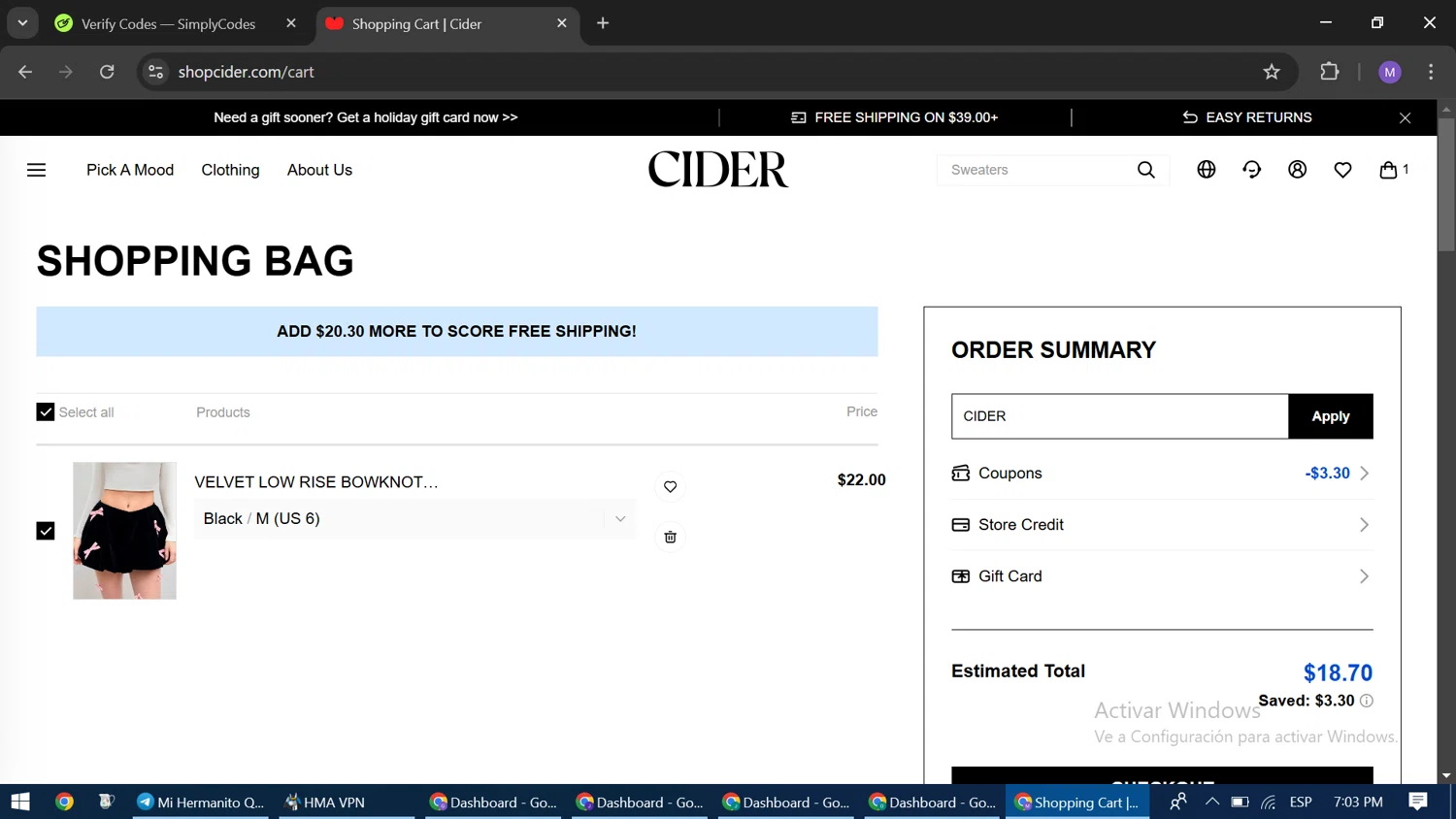
Task: Close the Shopping Cart Cider tab
Action: 562,23
